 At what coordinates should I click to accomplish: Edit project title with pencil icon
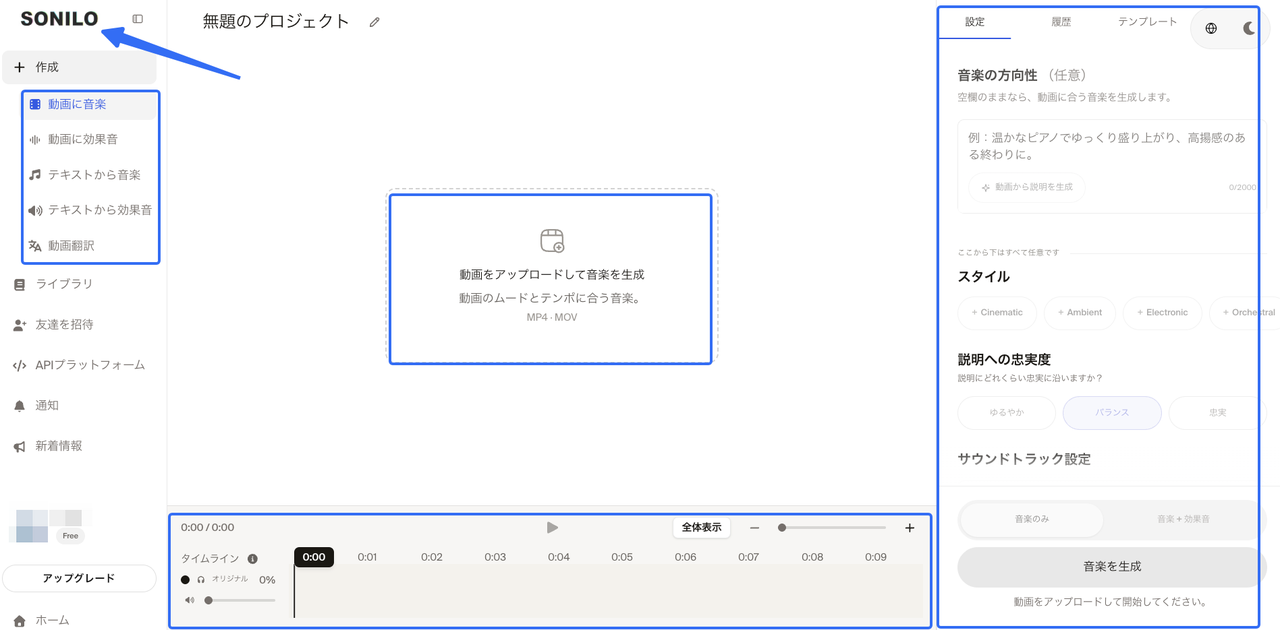(375, 22)
